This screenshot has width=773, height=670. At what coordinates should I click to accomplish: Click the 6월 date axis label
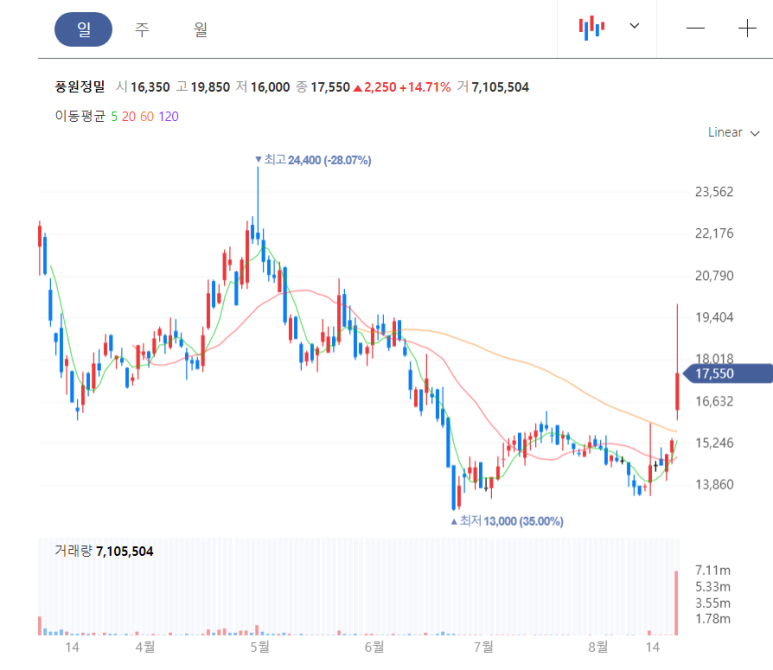pyautogui.click(x=374, y=647)
